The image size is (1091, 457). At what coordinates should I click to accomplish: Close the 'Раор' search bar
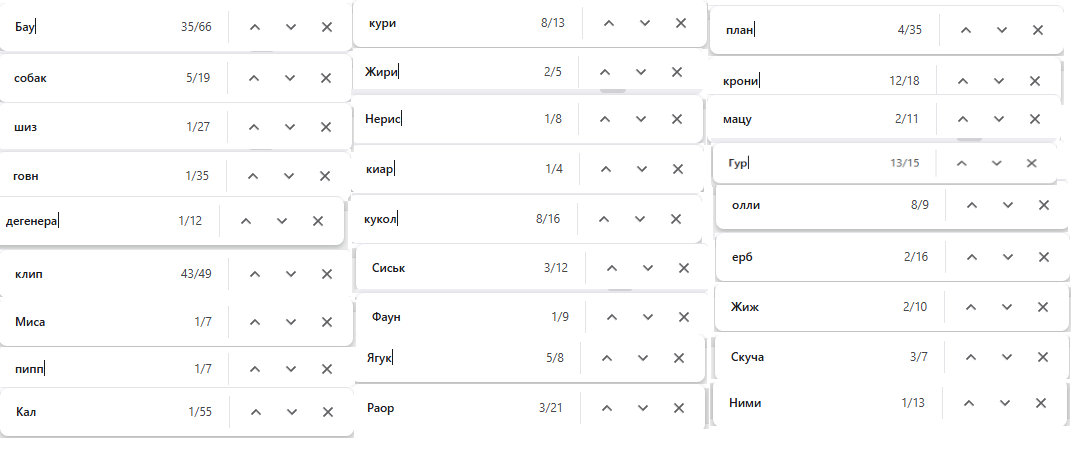coord(680,408)
